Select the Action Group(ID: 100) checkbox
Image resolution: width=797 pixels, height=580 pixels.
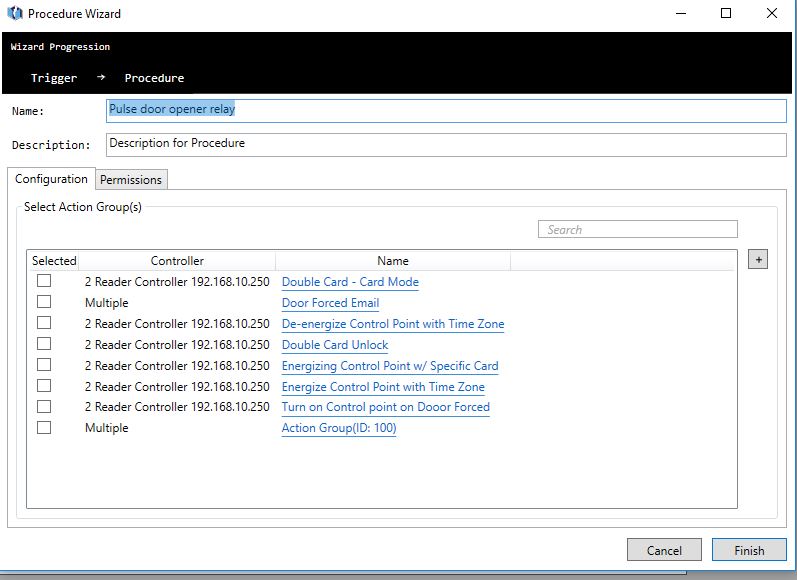[44, 428]
